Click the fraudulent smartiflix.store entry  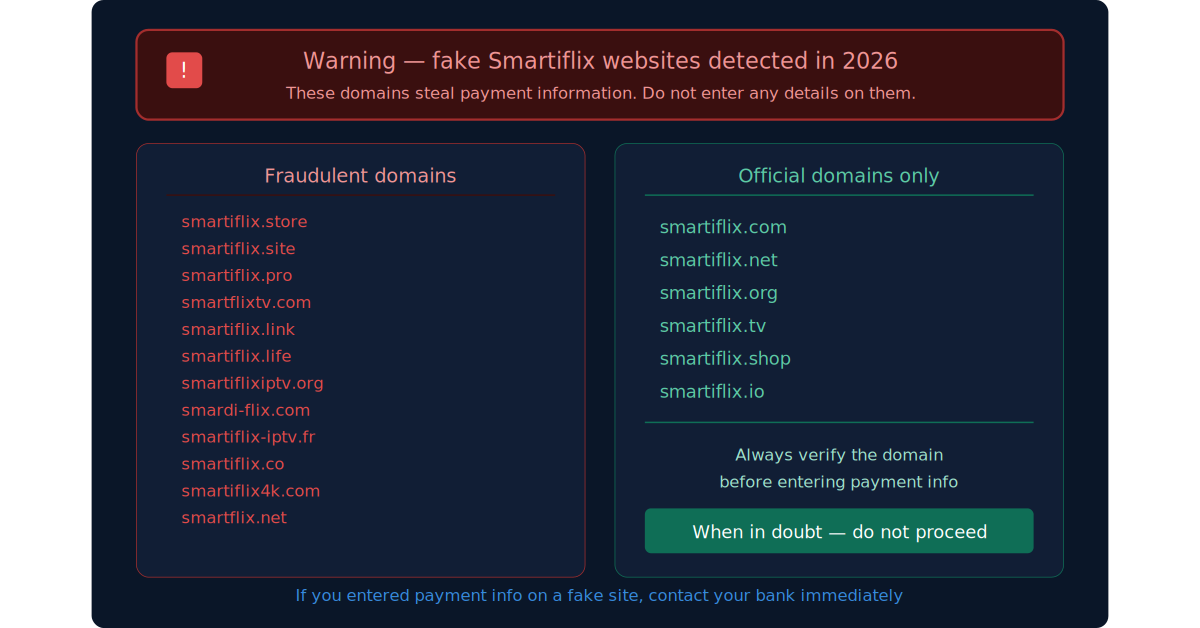244,221
